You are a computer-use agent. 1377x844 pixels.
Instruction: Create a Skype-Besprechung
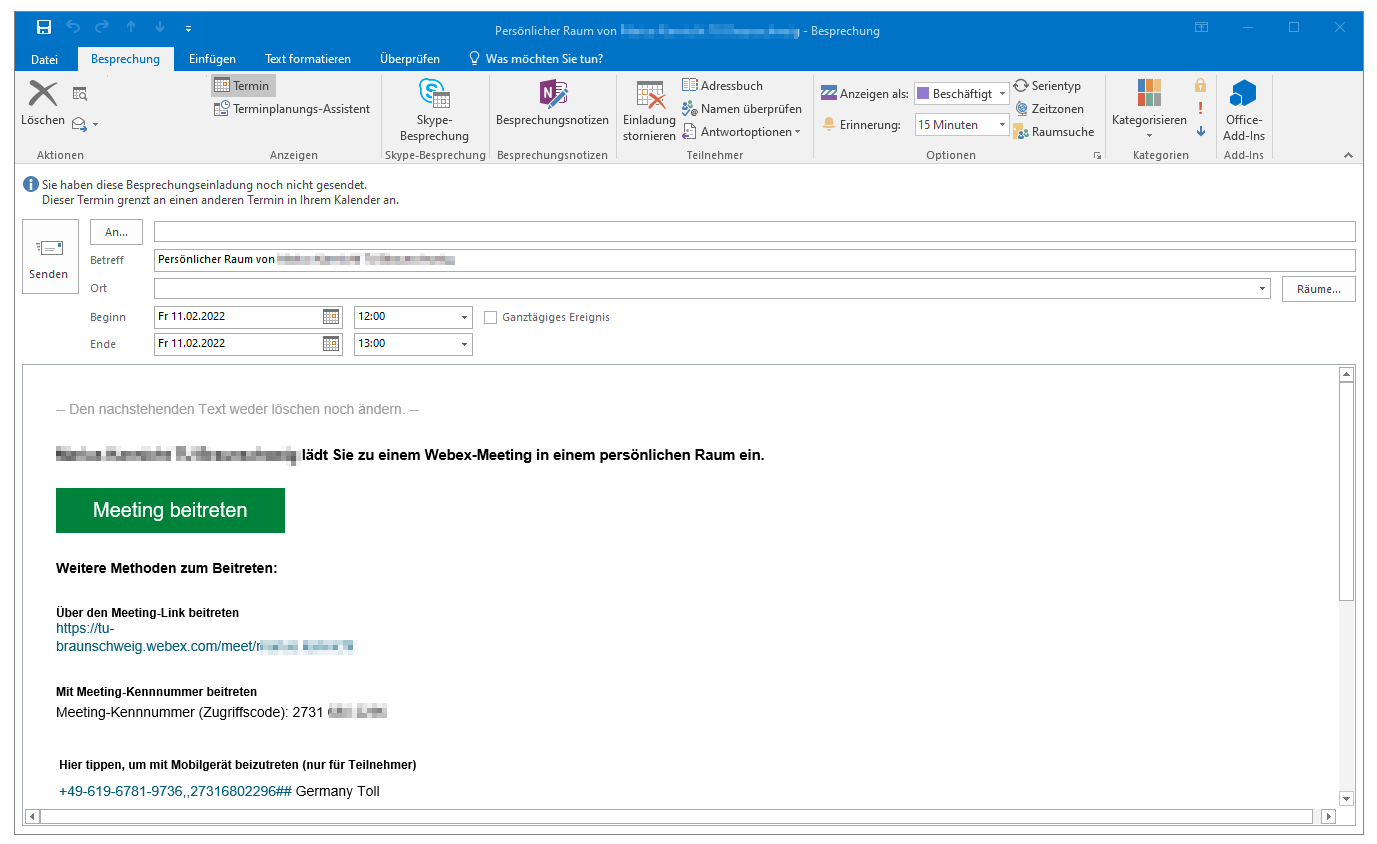point(434,111)
